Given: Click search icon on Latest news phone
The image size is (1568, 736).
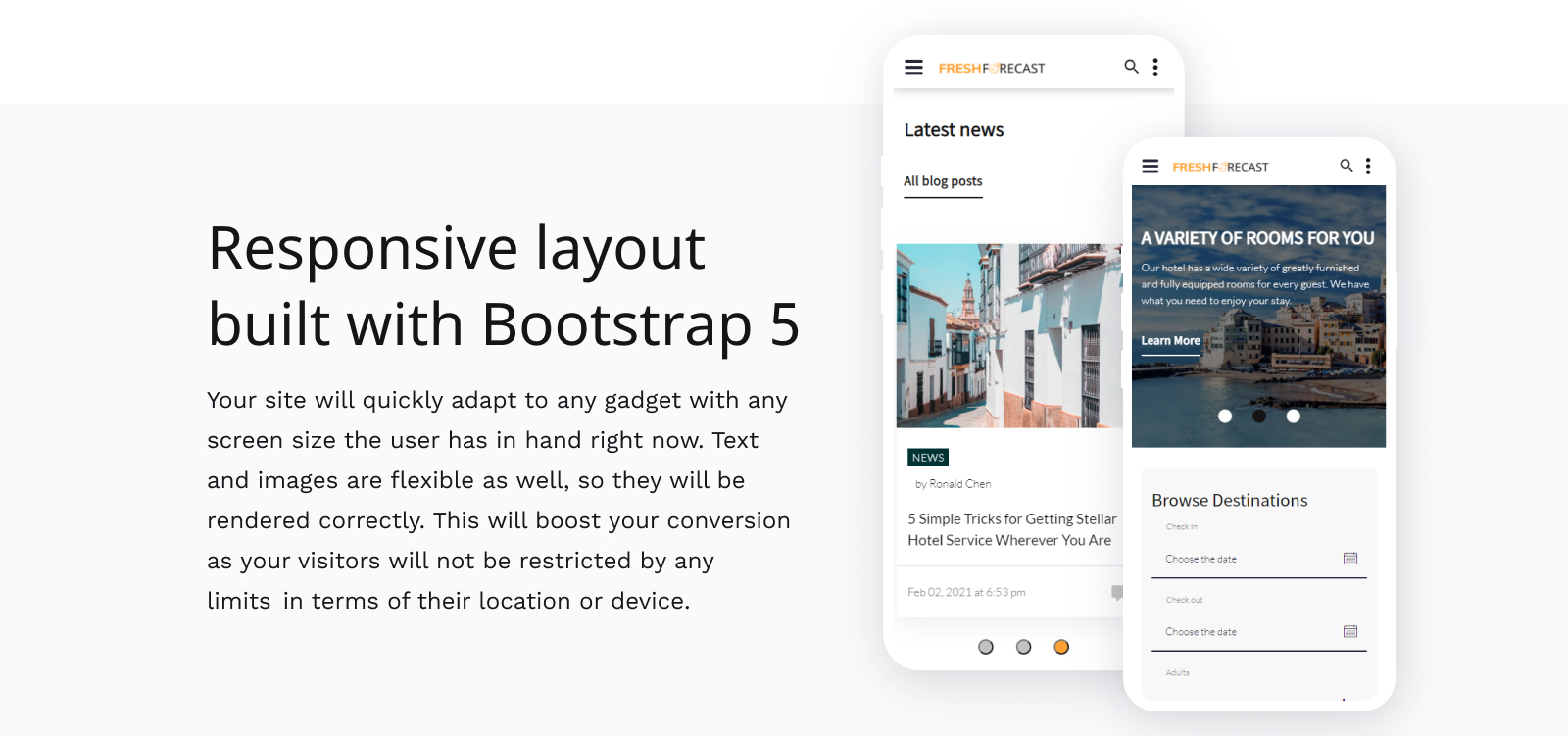Looking at the screenshot, I should coord(1131,67).
